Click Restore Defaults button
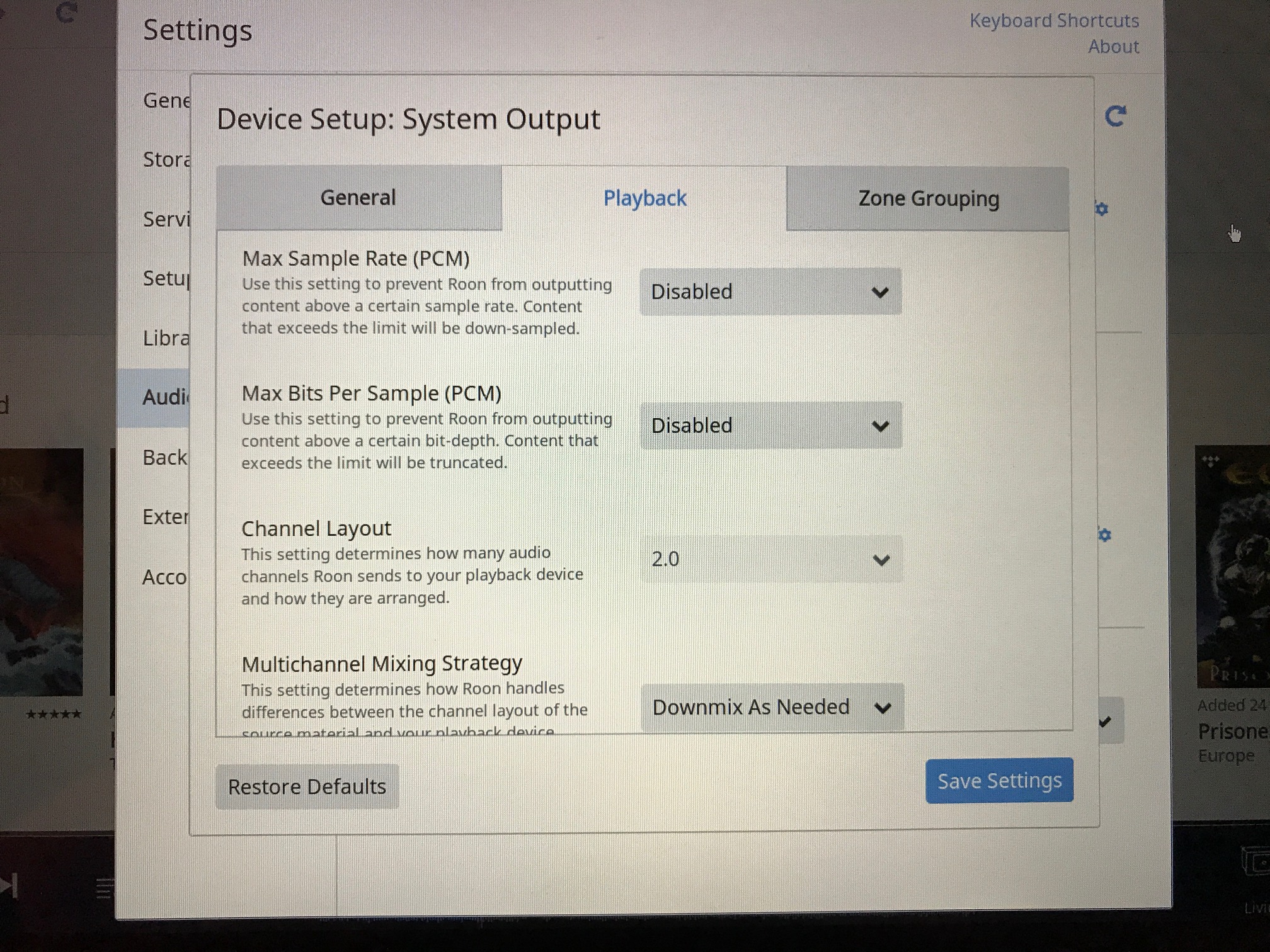 [307, 786]
